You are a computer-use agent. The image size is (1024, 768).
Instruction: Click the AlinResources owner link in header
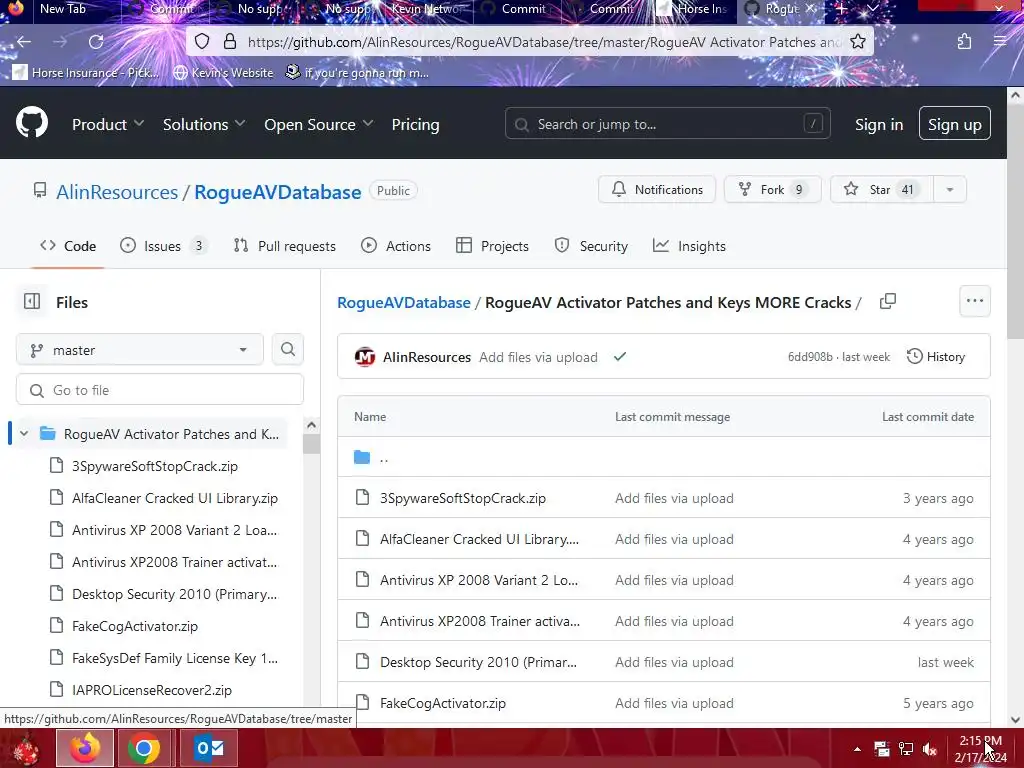click(117, 192)
